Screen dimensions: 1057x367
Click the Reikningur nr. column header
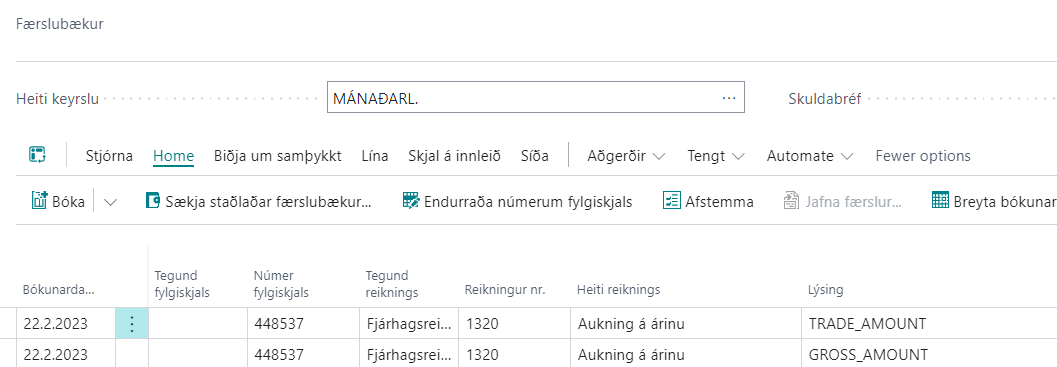(x=505, y=290)
